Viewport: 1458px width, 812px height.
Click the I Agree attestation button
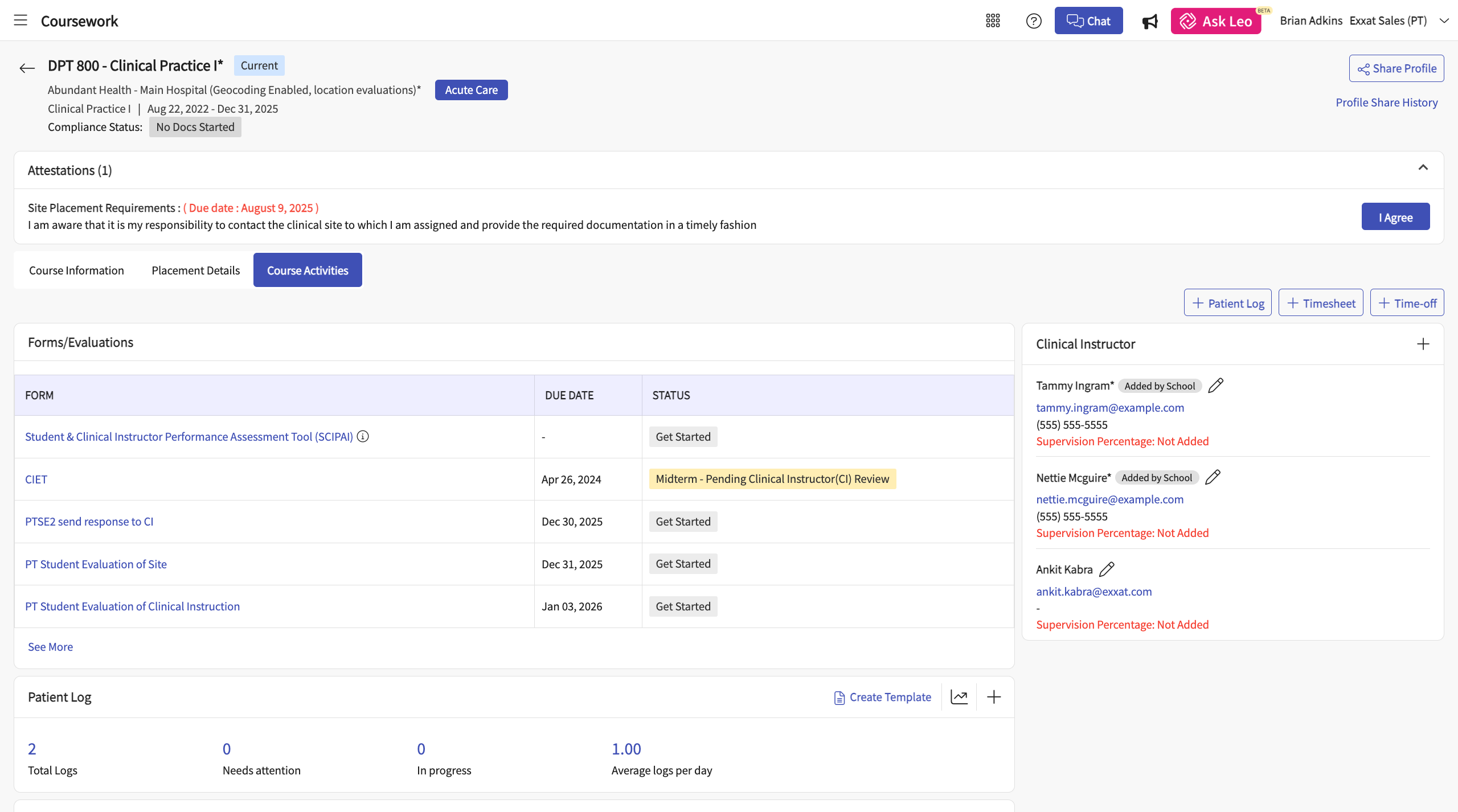tap(1395, 217)
